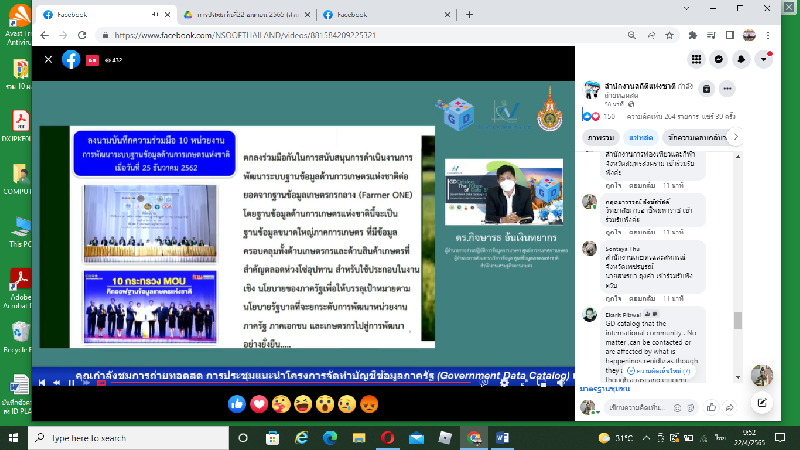Close the video viewer with the X

coord(47,59)
